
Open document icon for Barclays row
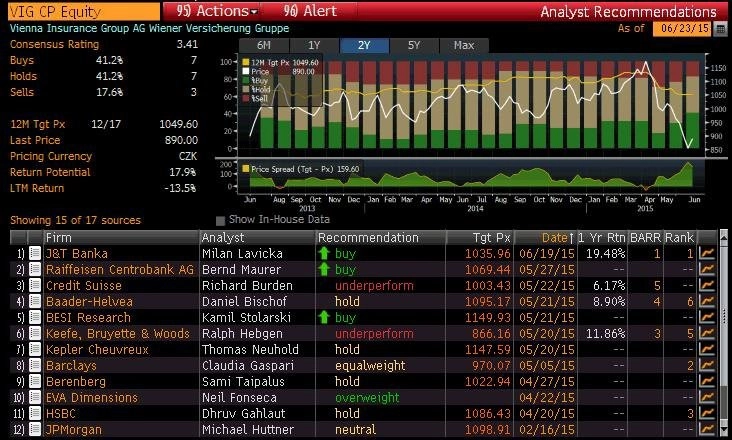click(x=35, y=365)
